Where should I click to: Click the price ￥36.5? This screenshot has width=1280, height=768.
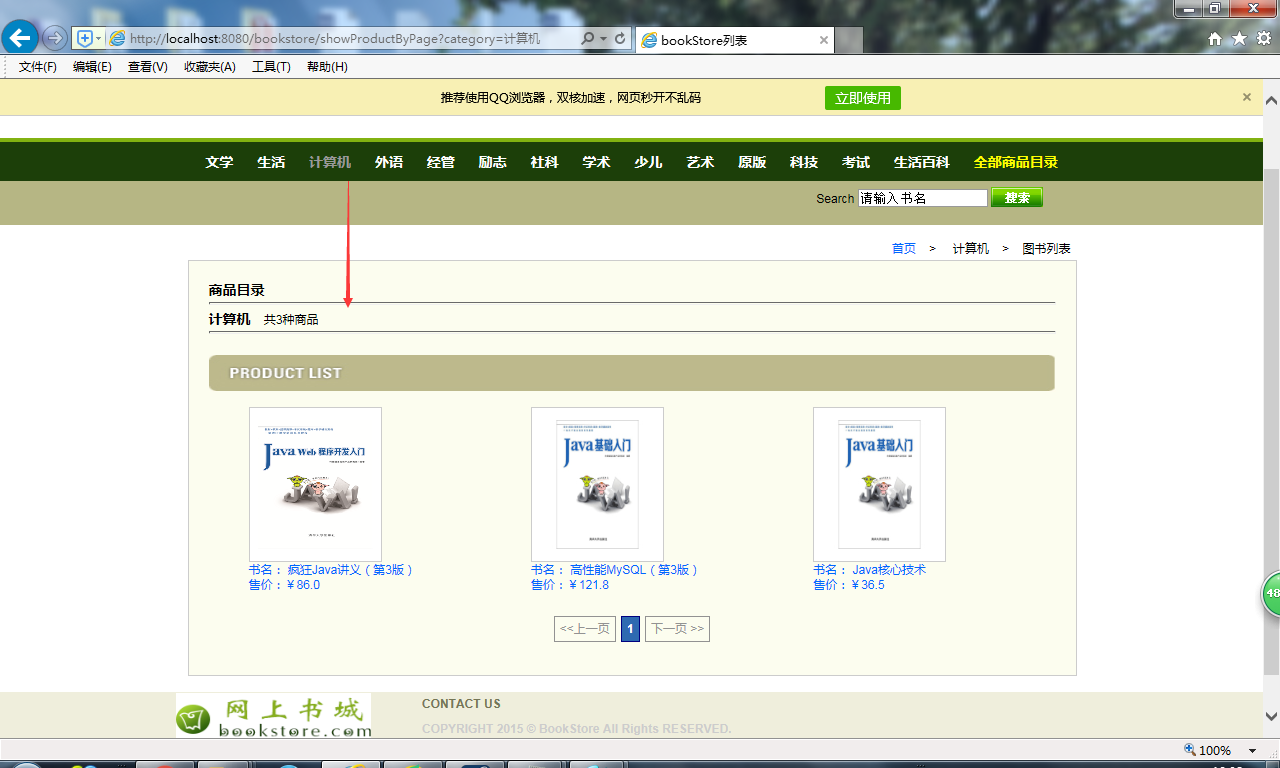click(868, 585)
